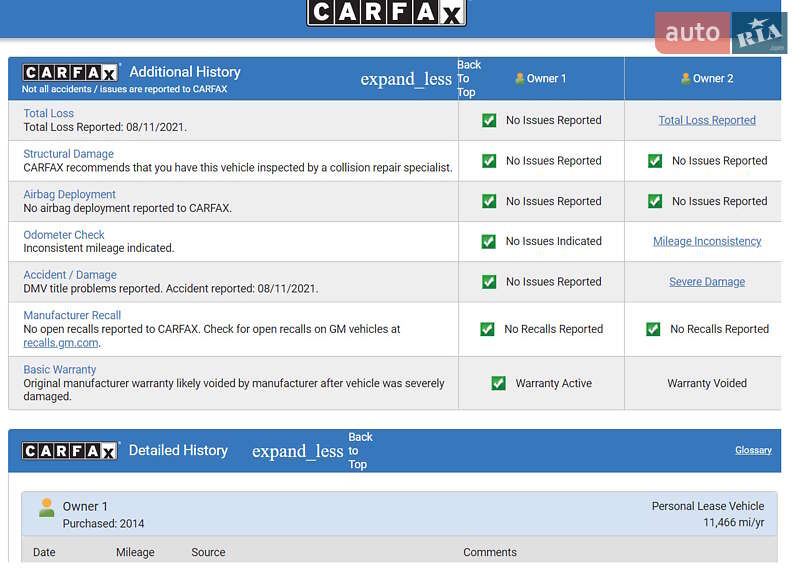Click the Owner 1 avatar in Detailed History
800x568 pixels.
click(x=46, y=507)
